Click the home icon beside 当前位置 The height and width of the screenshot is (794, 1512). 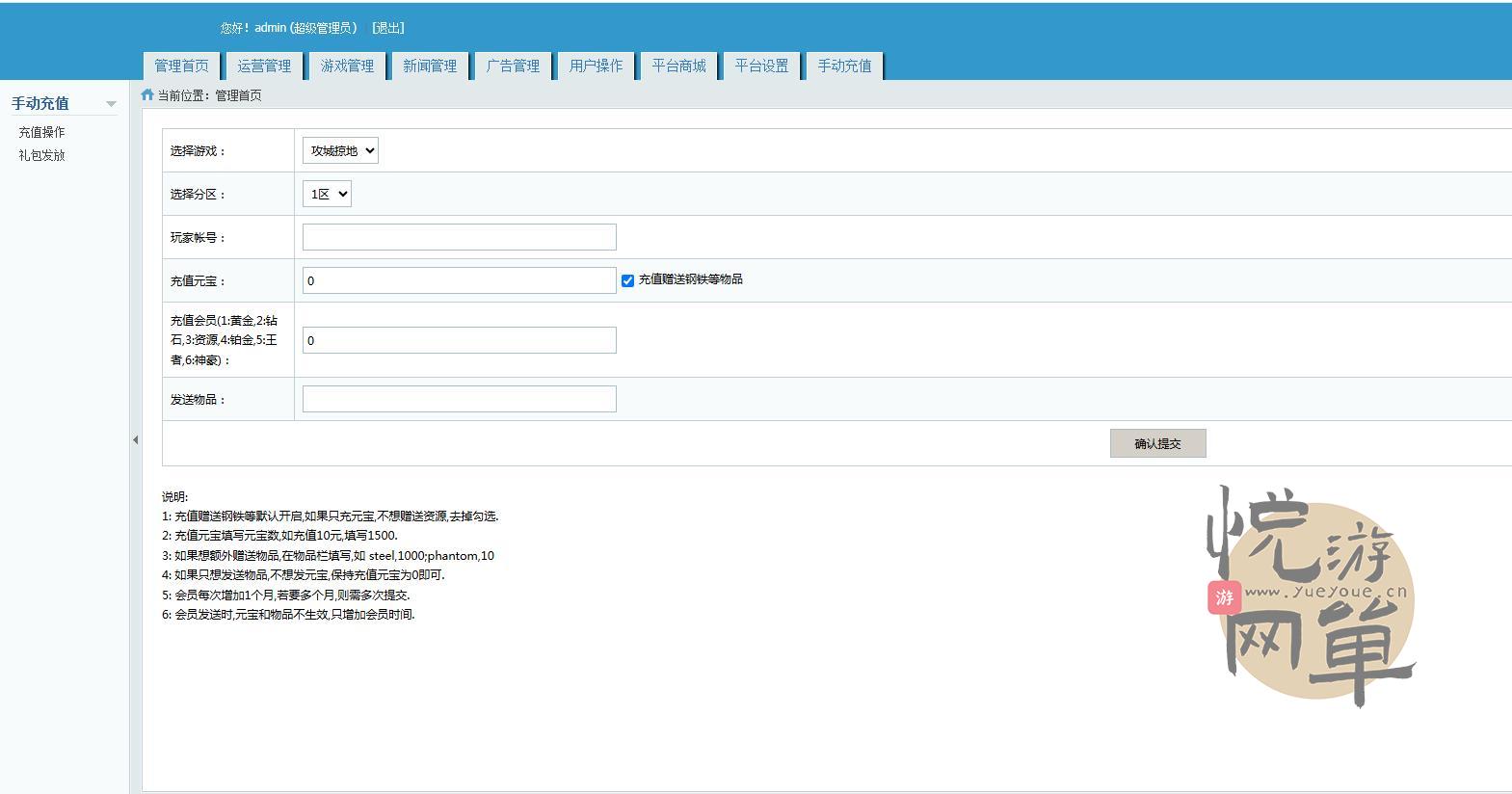pos(147,94)
